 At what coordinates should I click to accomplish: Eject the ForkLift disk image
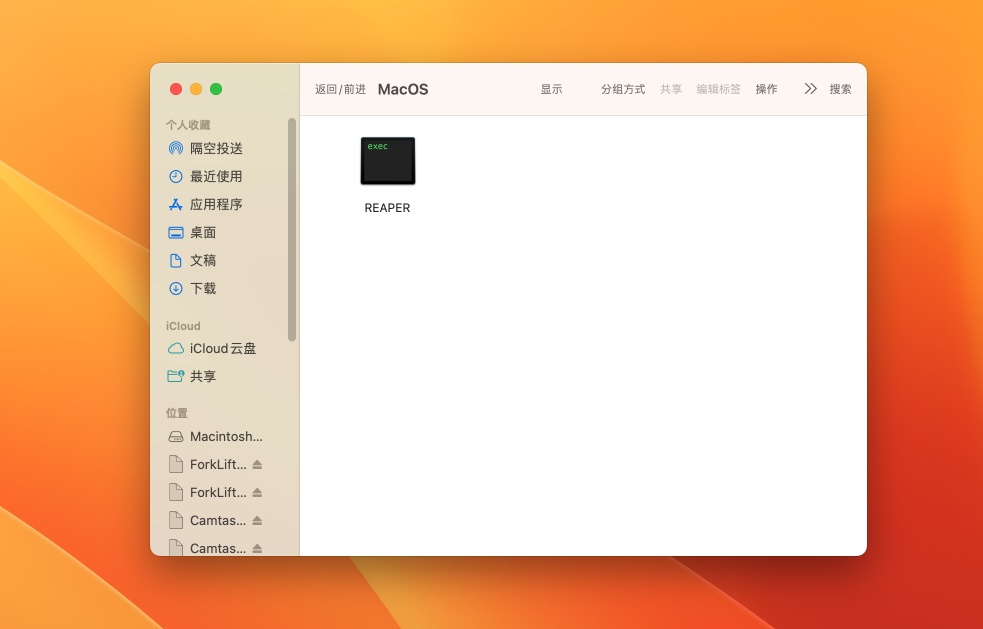point(258,464)
